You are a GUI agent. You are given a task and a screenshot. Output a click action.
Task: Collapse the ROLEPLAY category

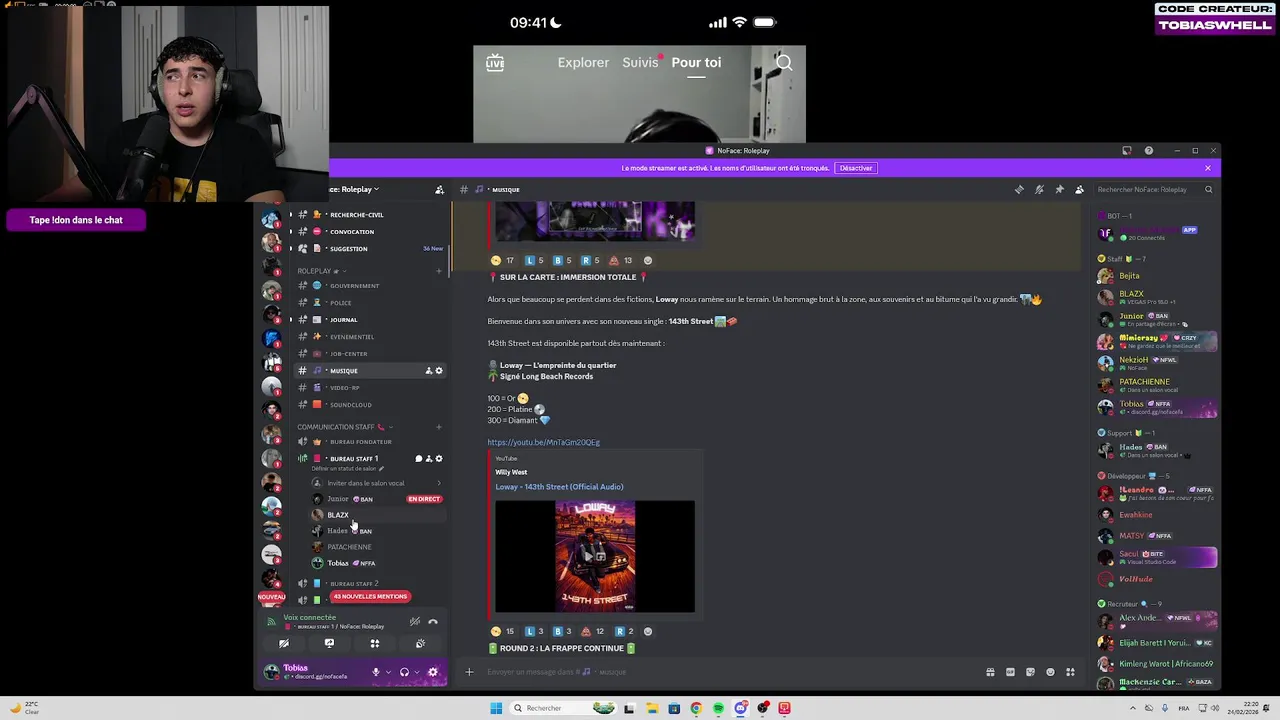point(320,271)
